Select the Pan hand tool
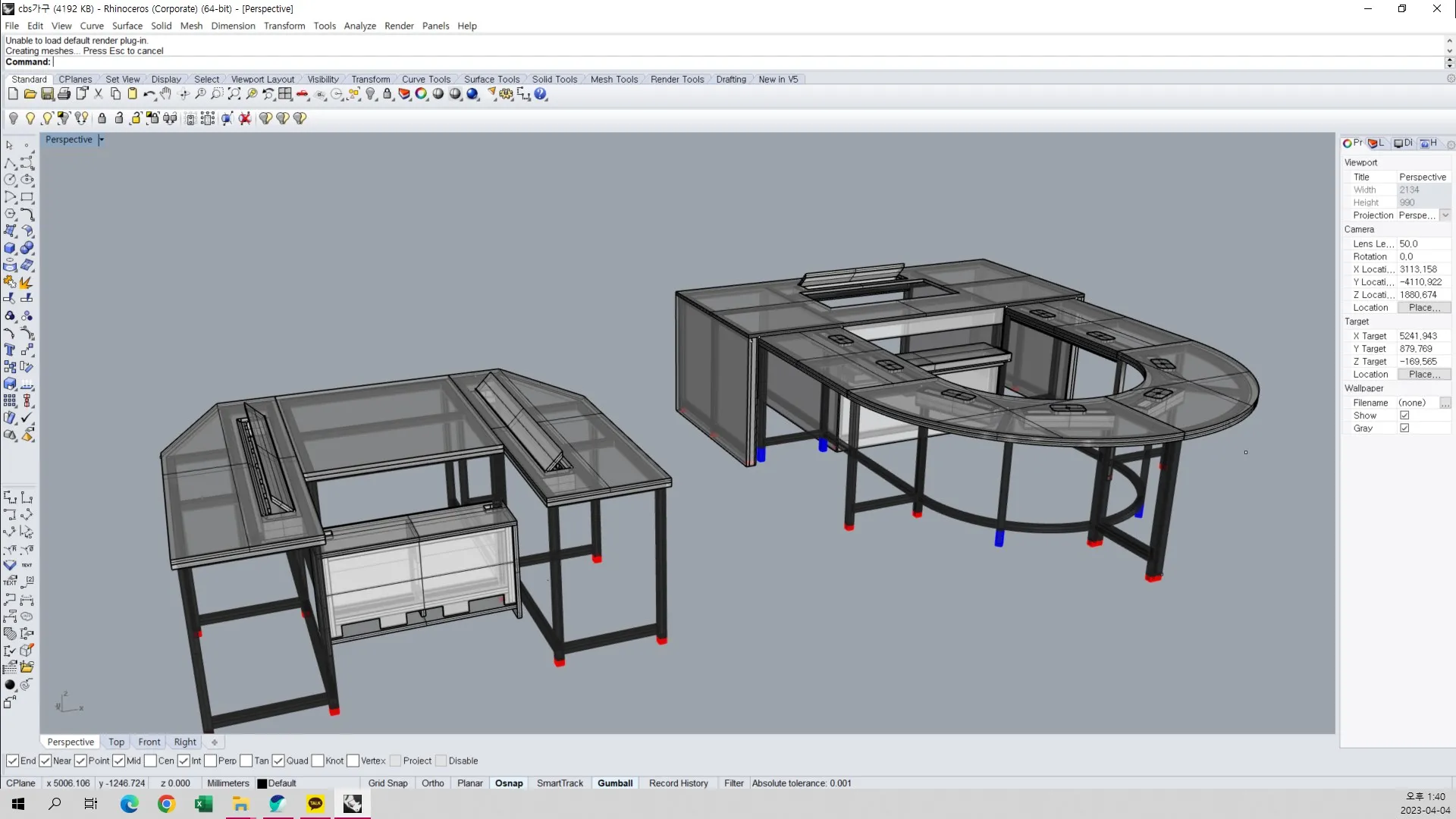Viewport: 1456px width, 819px height. (165, 94)
